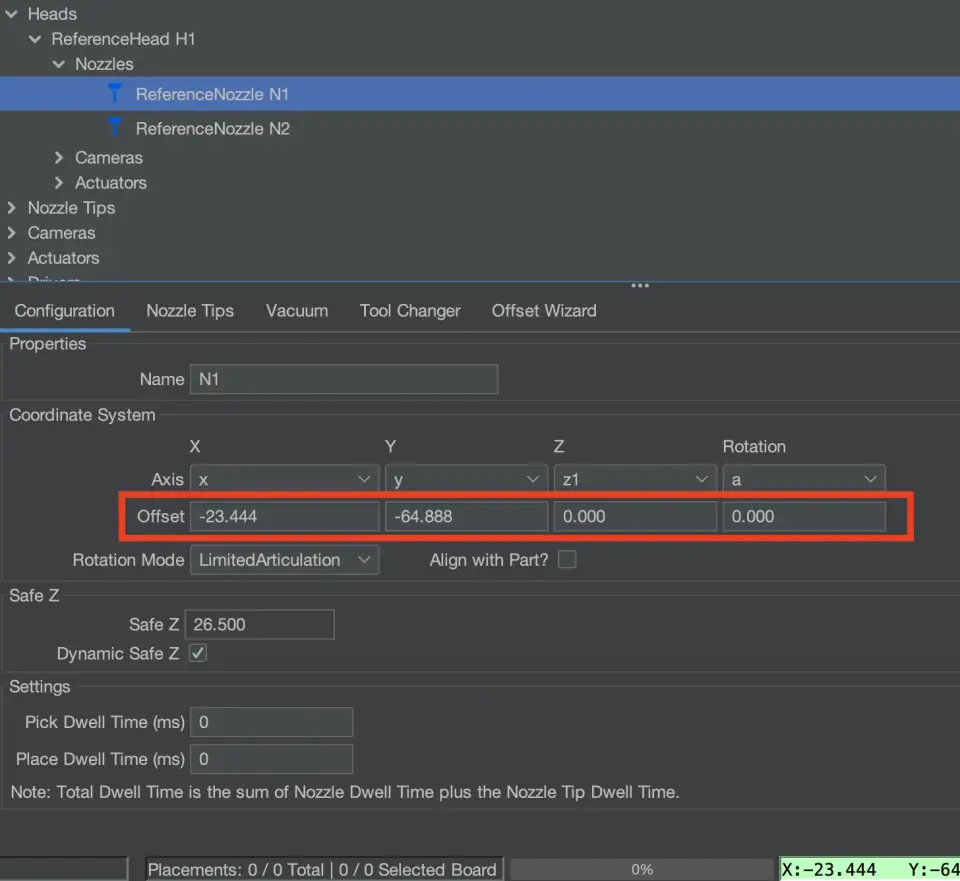Viewport: 960px width, 881px height.
Task: Click the Safe Z value field
Action: click(x=259, y=624)
